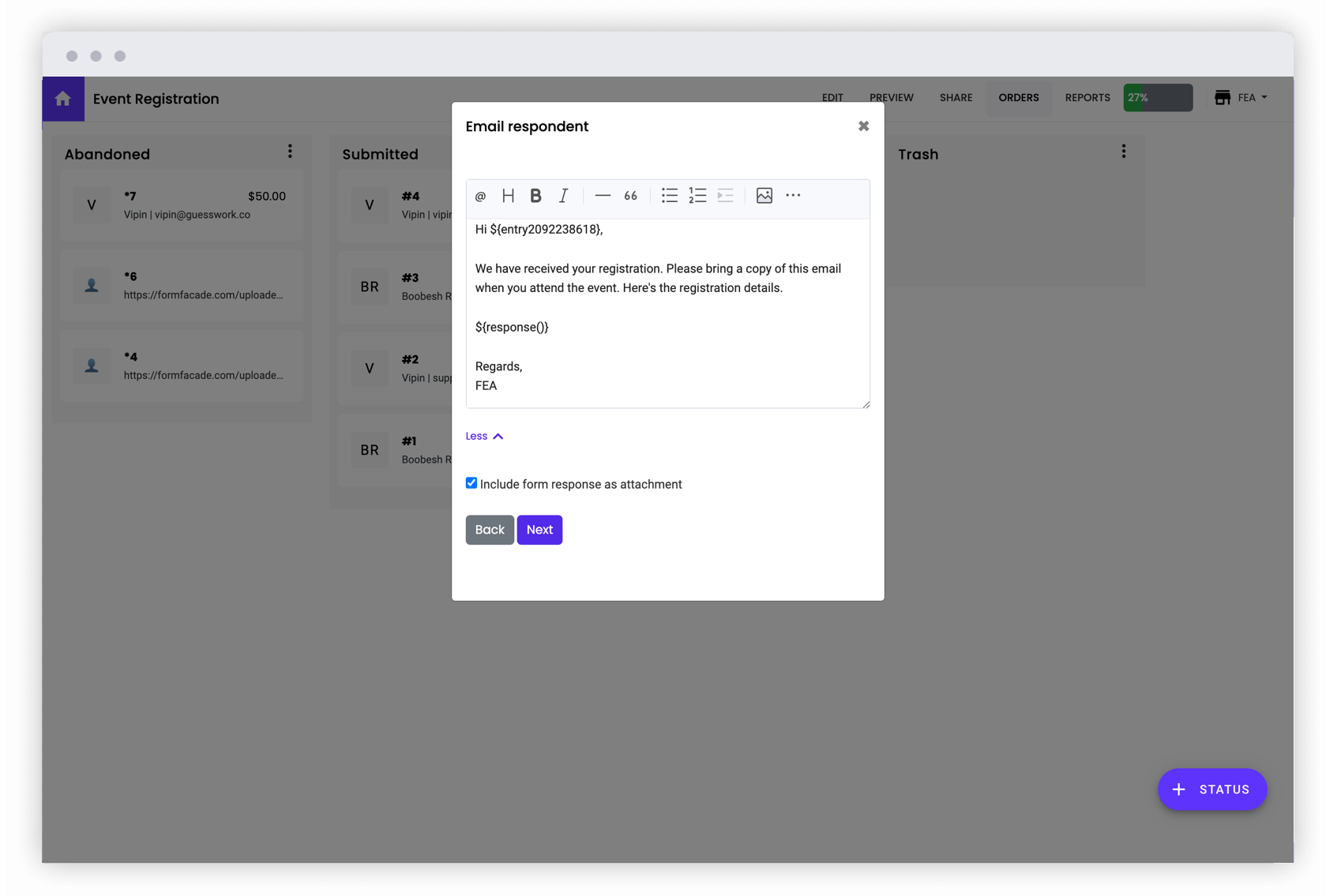Screen dimensions: 1326x896
Task: Apply heading format with H icon
Action: click(508, 195)
